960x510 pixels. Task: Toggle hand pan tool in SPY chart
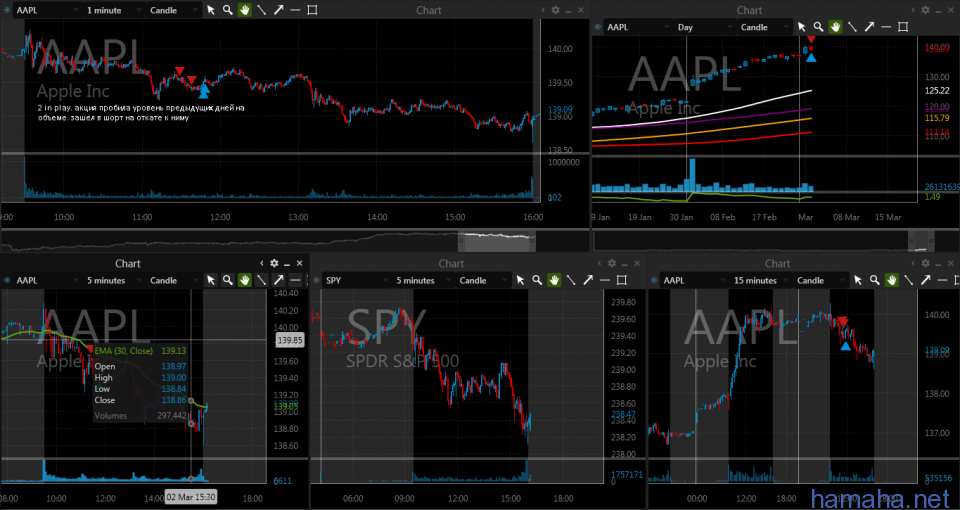554,280
